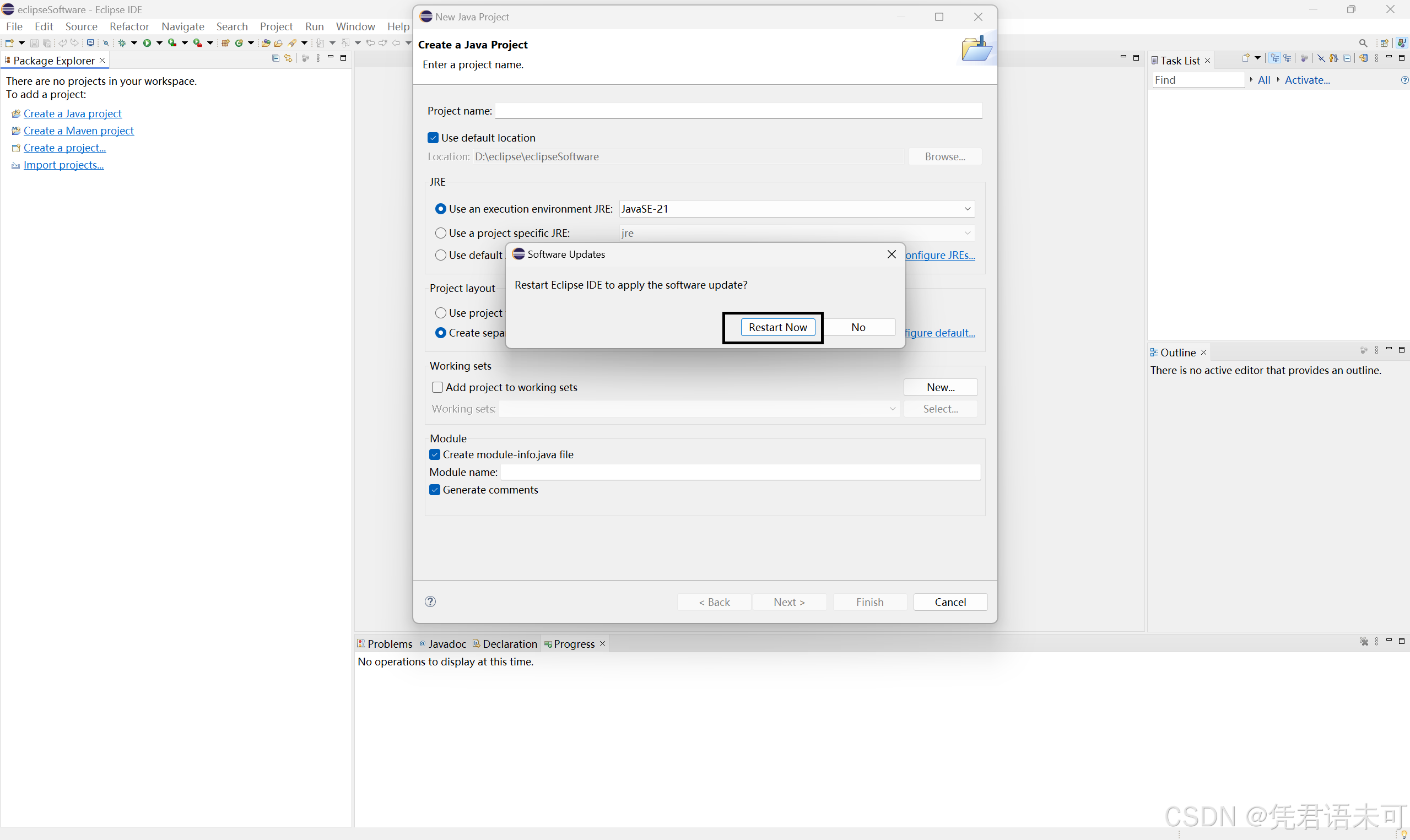Click the Open Type icon in toolbar
Image resolution: width=1410 pixels, height=840 pixels.
[x=266, y=43]
